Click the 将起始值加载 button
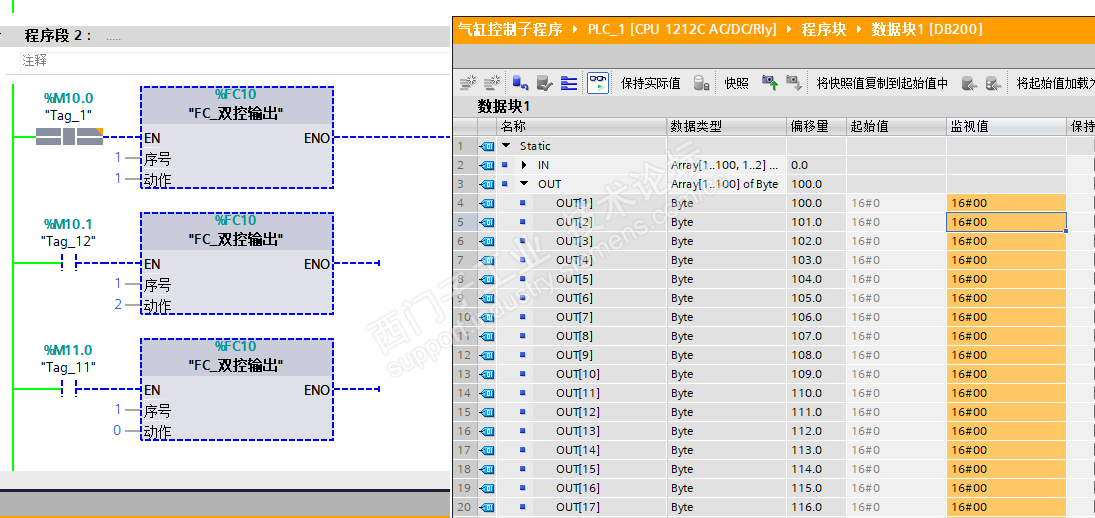 pos(1055,83)
